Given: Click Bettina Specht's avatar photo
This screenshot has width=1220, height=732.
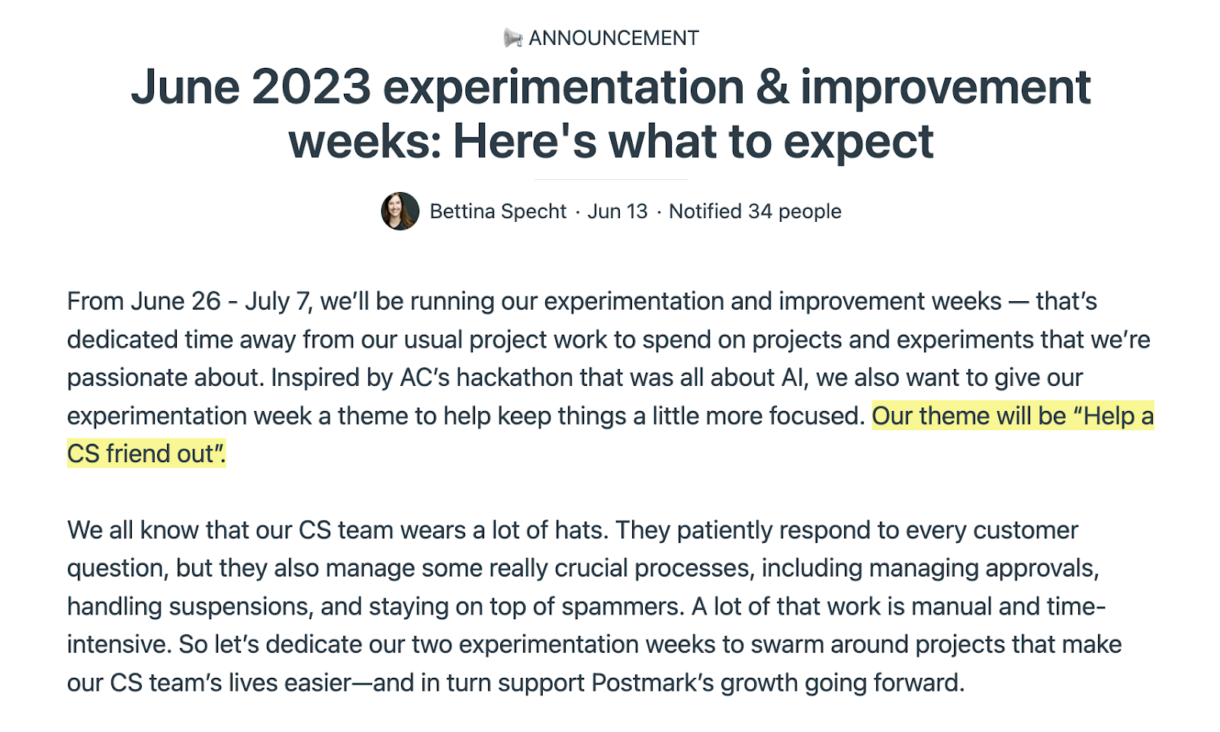Looking at the screenshot, I should [400, 211].
